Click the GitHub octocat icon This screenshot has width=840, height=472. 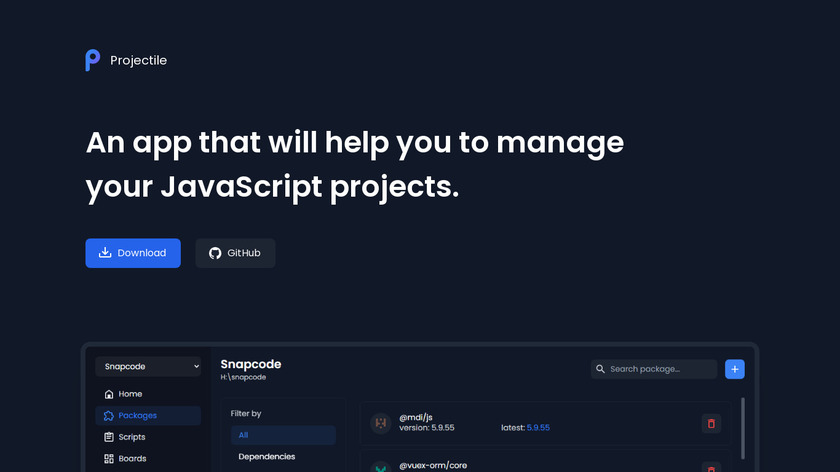tap(215, 253)
